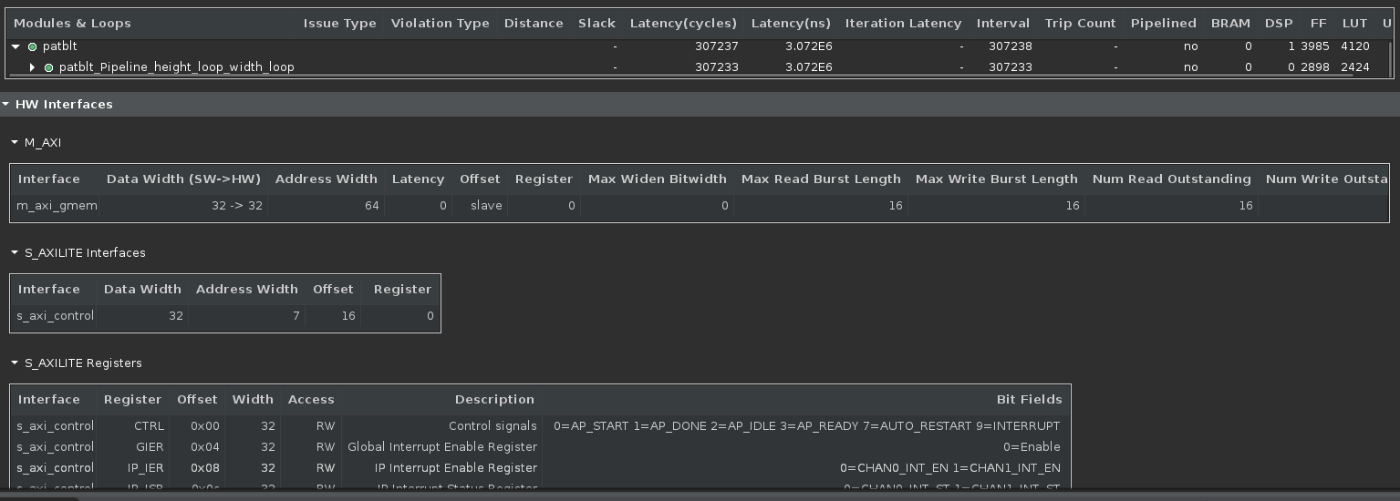Expand the patblt_Pipeline_height_loop_width_loop row
This screenshot has height=501, width=1400.
tap(33, 67)
